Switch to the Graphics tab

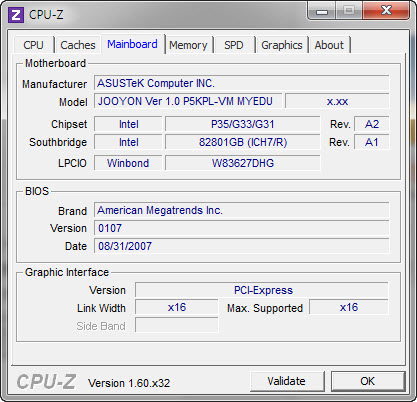[282, 45]
